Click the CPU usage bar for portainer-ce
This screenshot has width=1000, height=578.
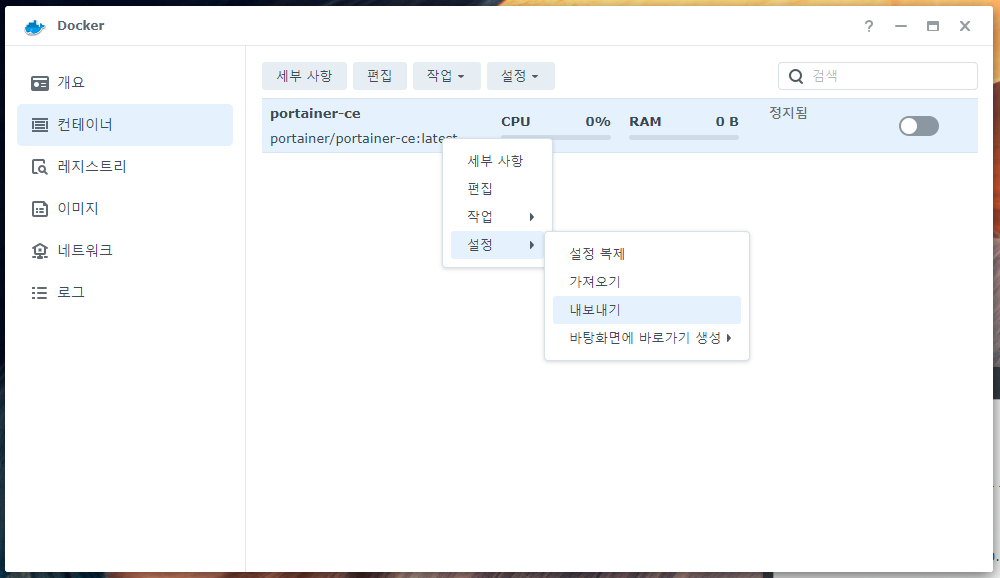coord(555,137)
